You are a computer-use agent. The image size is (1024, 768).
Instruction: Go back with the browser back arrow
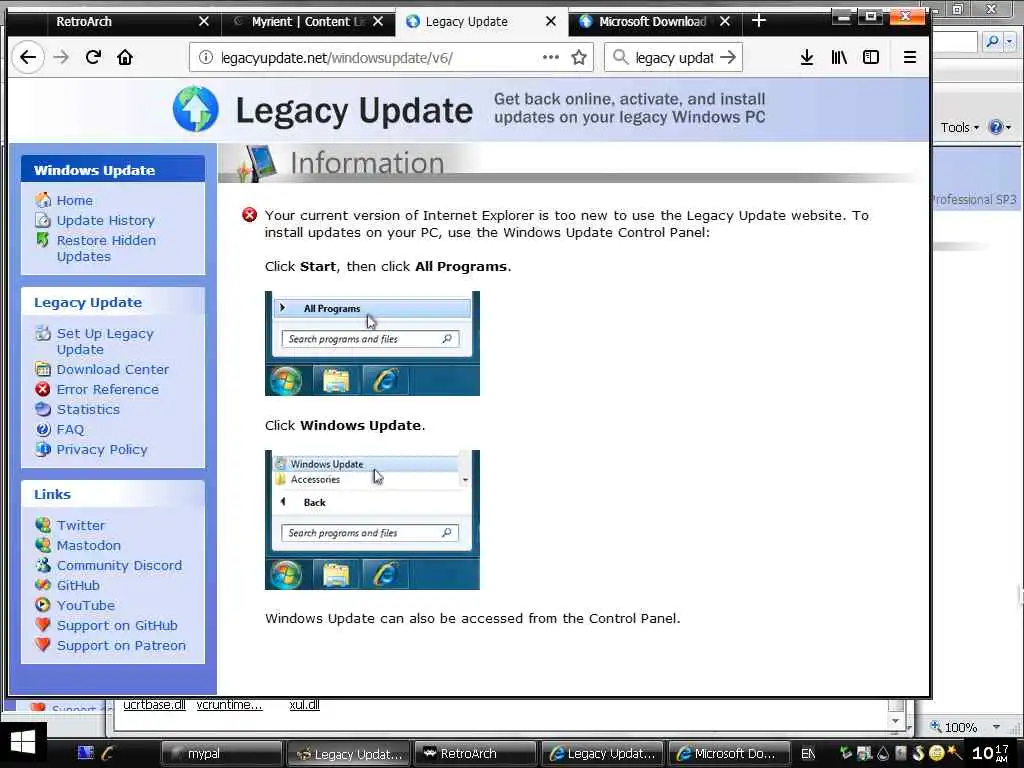pos(28,57)
